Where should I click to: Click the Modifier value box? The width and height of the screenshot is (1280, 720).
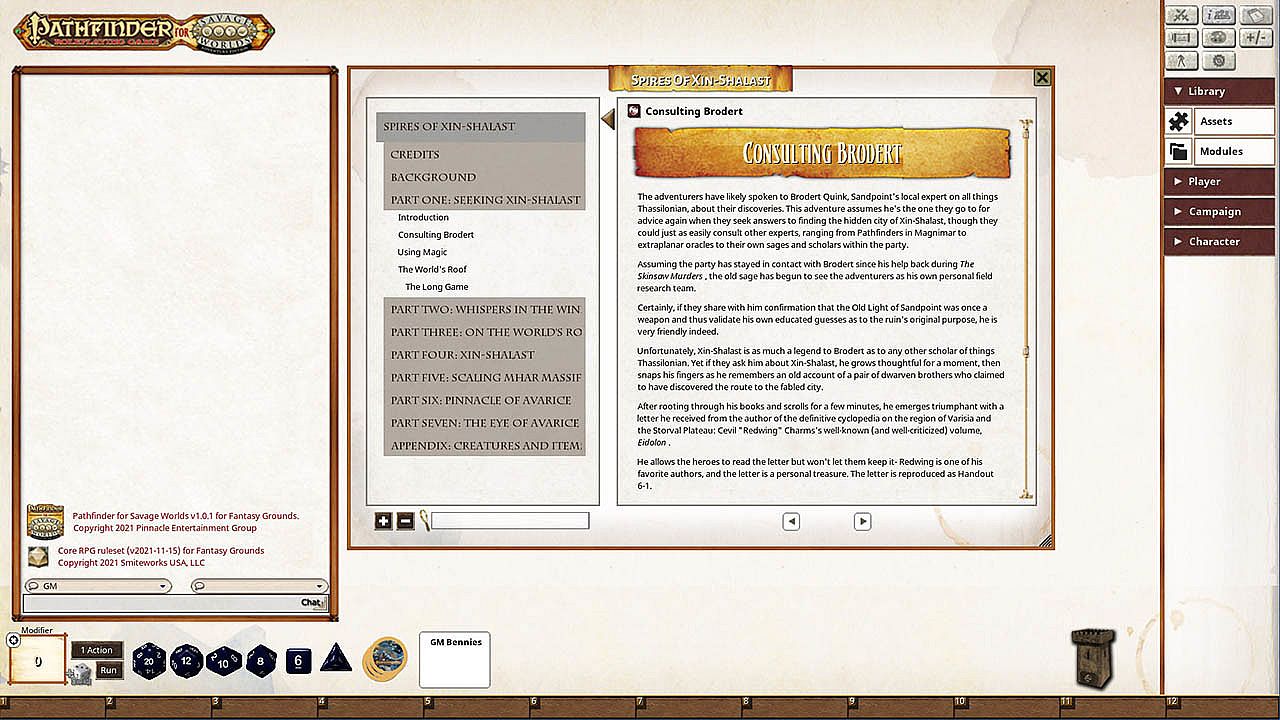[38, 661]
